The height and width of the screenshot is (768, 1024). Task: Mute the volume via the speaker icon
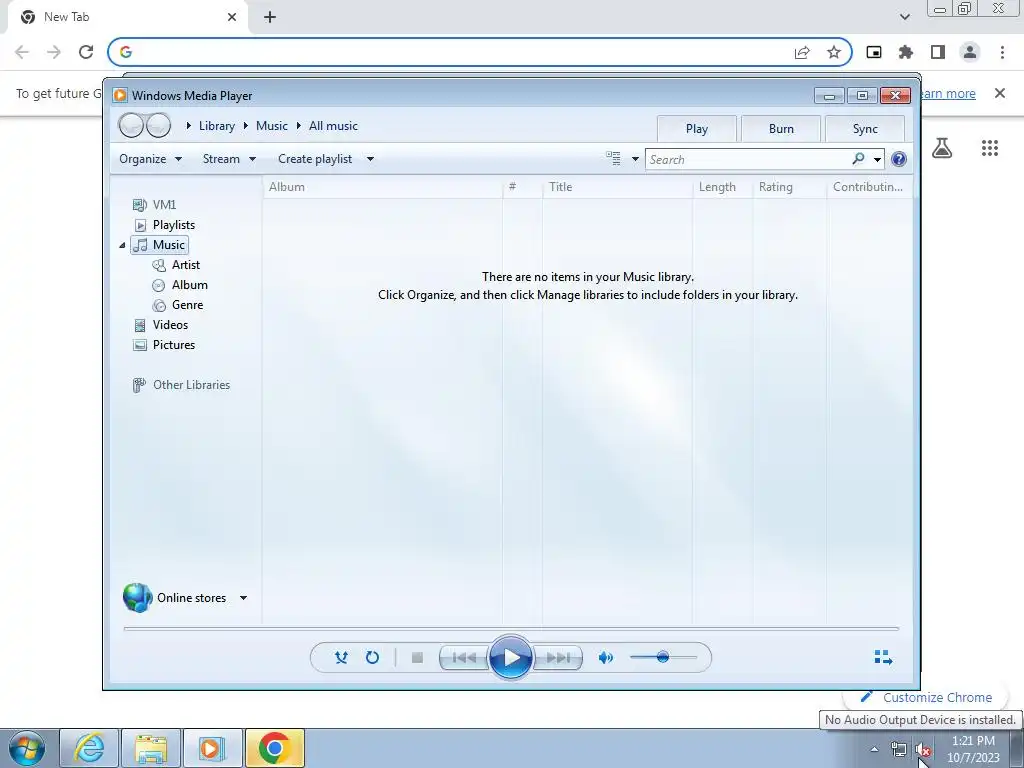point(605,658)
